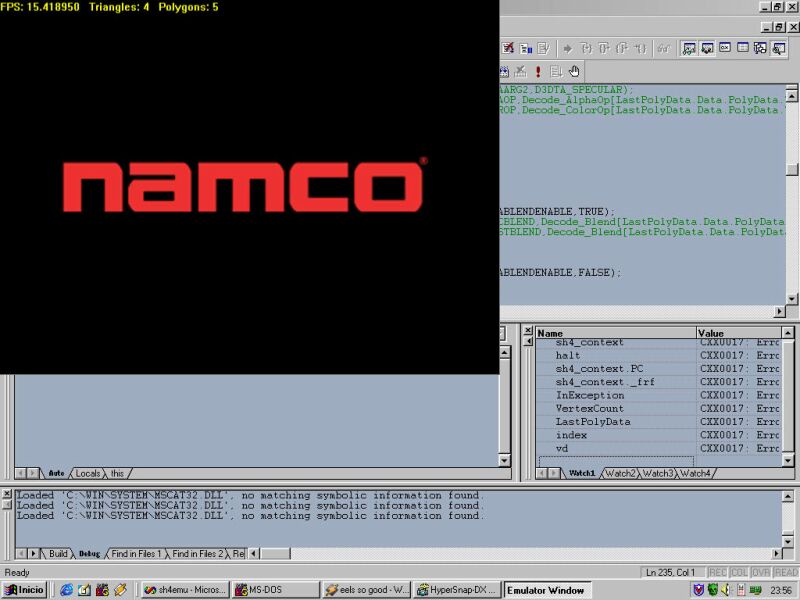The width and height of the screenshot is (800, 600).
Task: Toggle the Disassembly window toolbar button
Action: pos(779,48)
